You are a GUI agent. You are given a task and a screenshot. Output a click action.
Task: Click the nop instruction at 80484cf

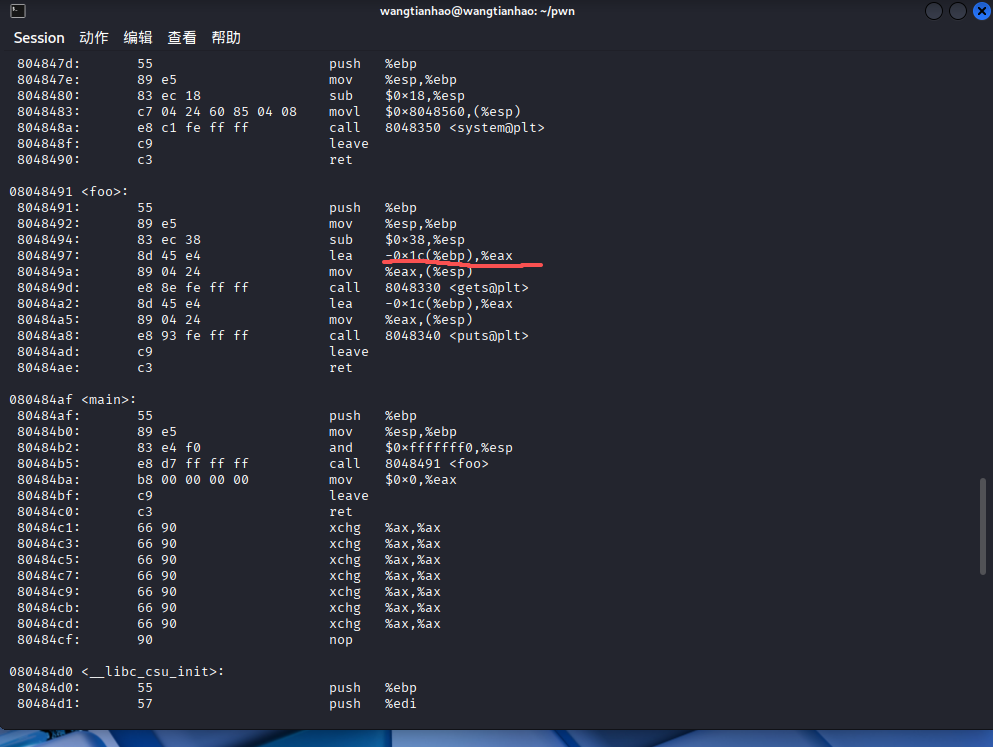tap(341, 640)
